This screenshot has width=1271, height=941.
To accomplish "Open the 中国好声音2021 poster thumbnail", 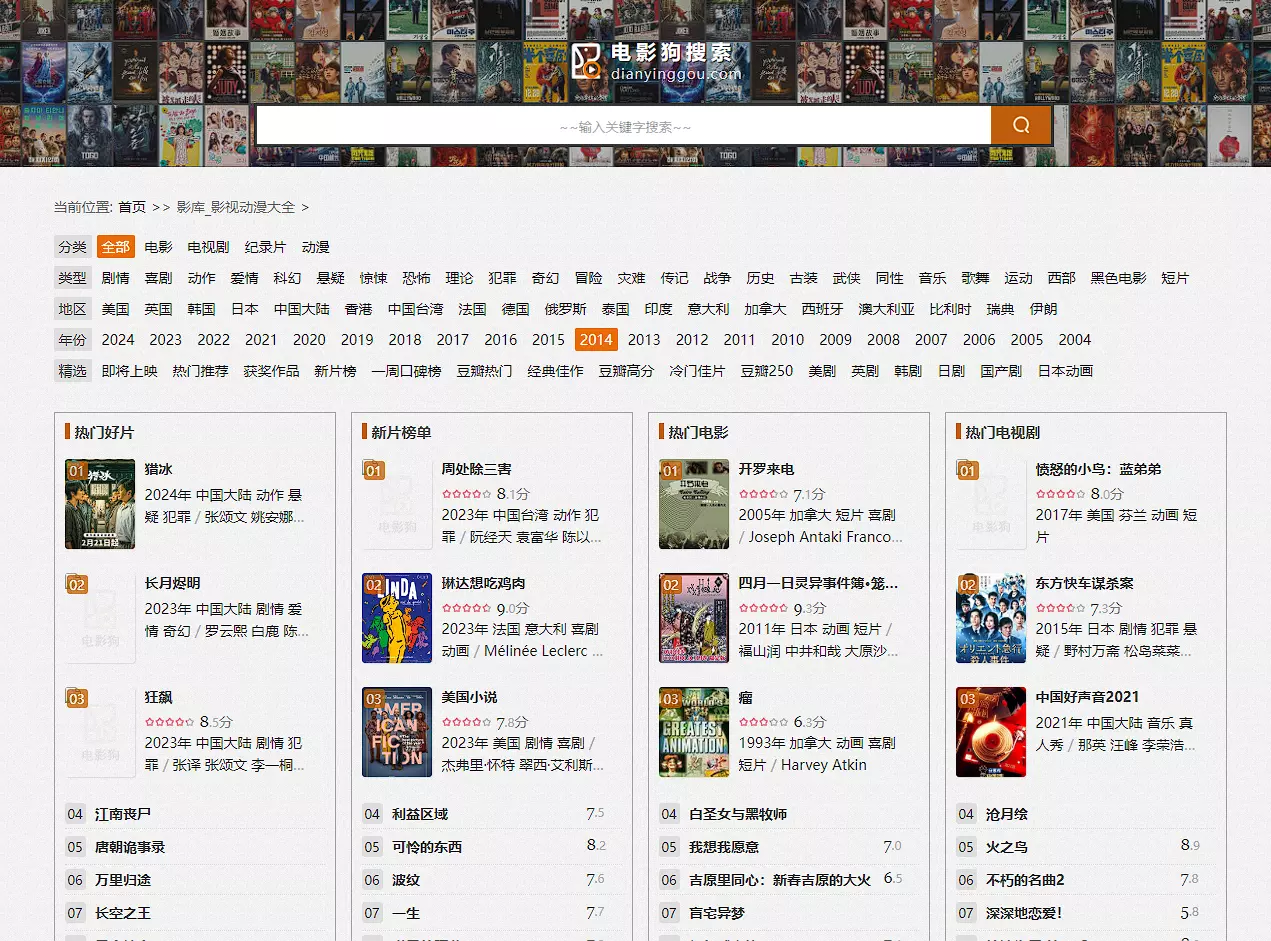I will tap(990, 732).
